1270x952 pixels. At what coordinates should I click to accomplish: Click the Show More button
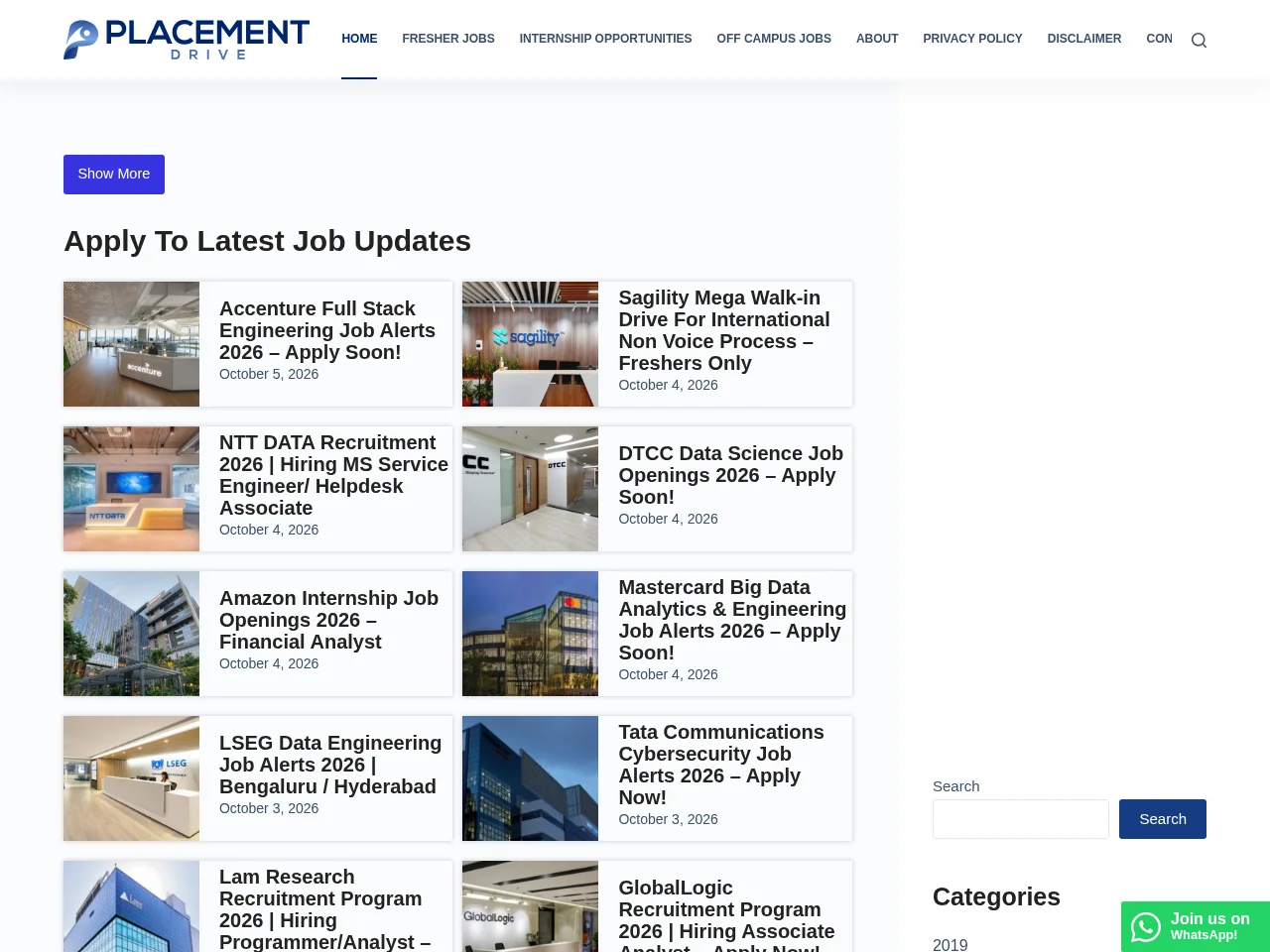click(114, 175)
